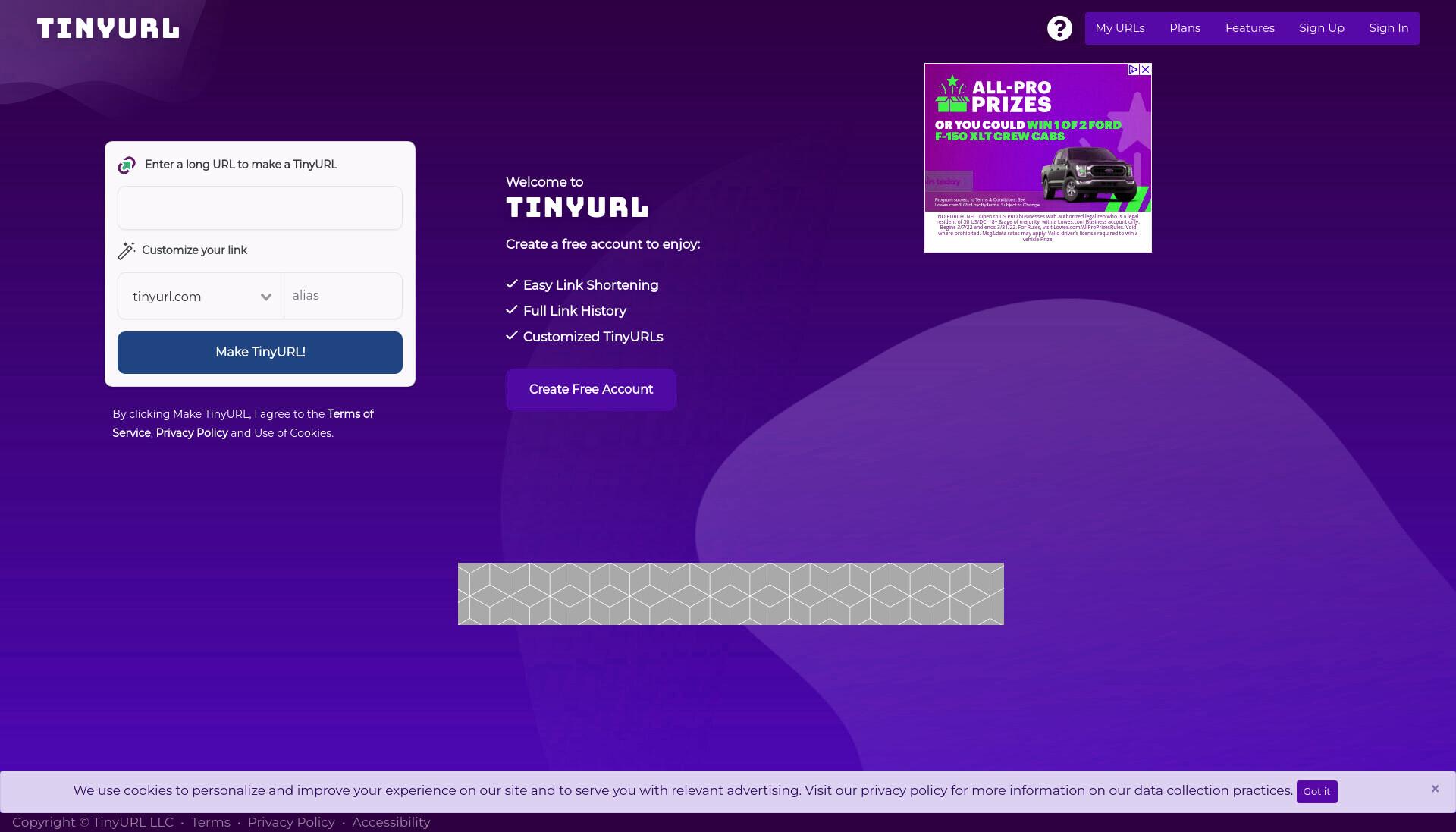Image resolution: width=1456 pixels, height=832 pixels.
Task: Dismiss the cookie banner with its X
Action: point(1435,789)
